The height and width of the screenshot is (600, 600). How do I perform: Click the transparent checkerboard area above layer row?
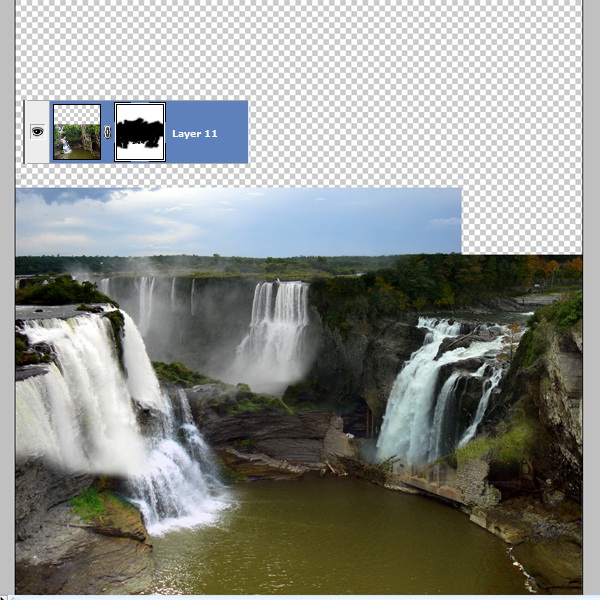(300, 50)
